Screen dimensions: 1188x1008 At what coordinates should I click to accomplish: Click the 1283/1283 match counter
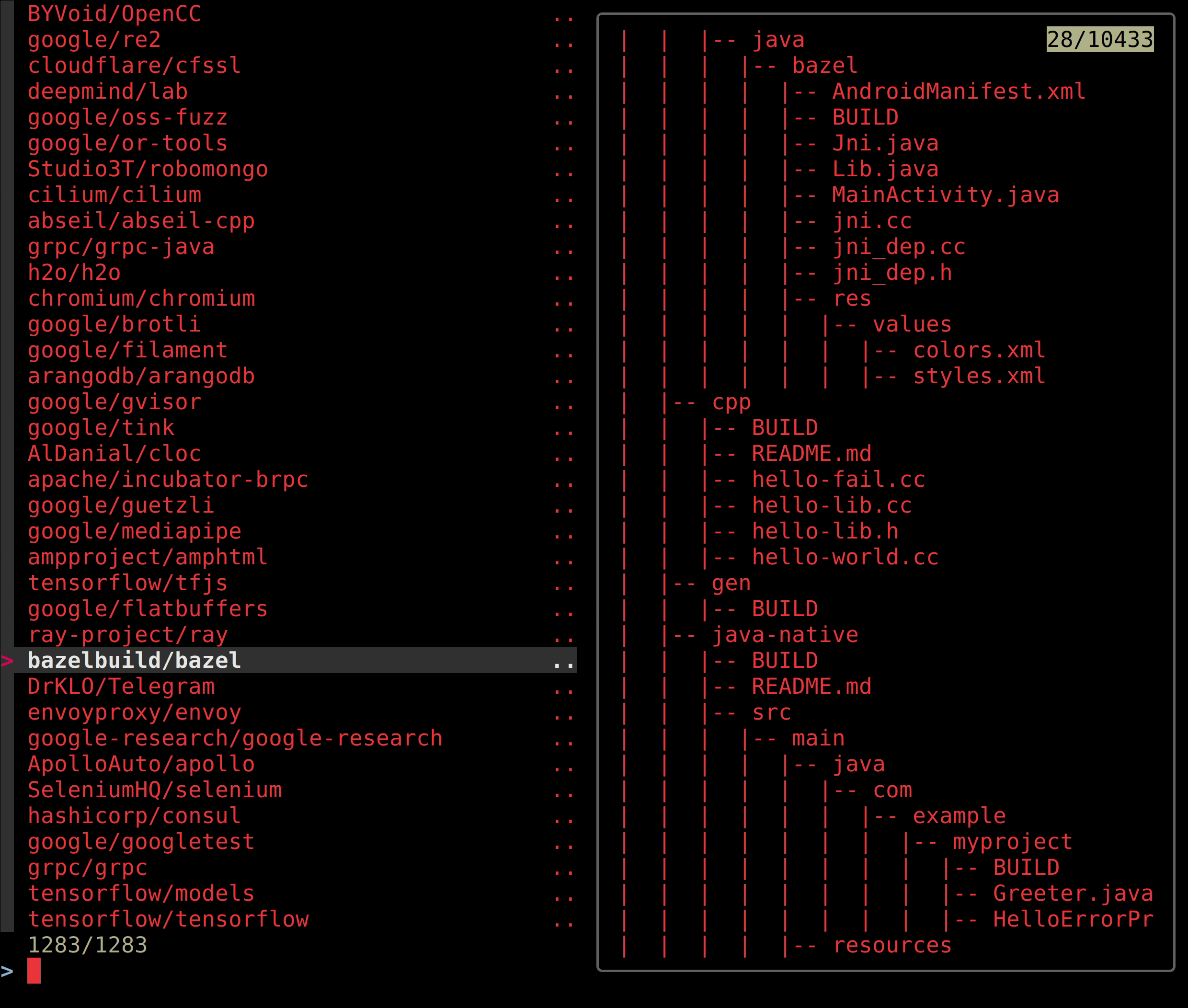point(88,946)
